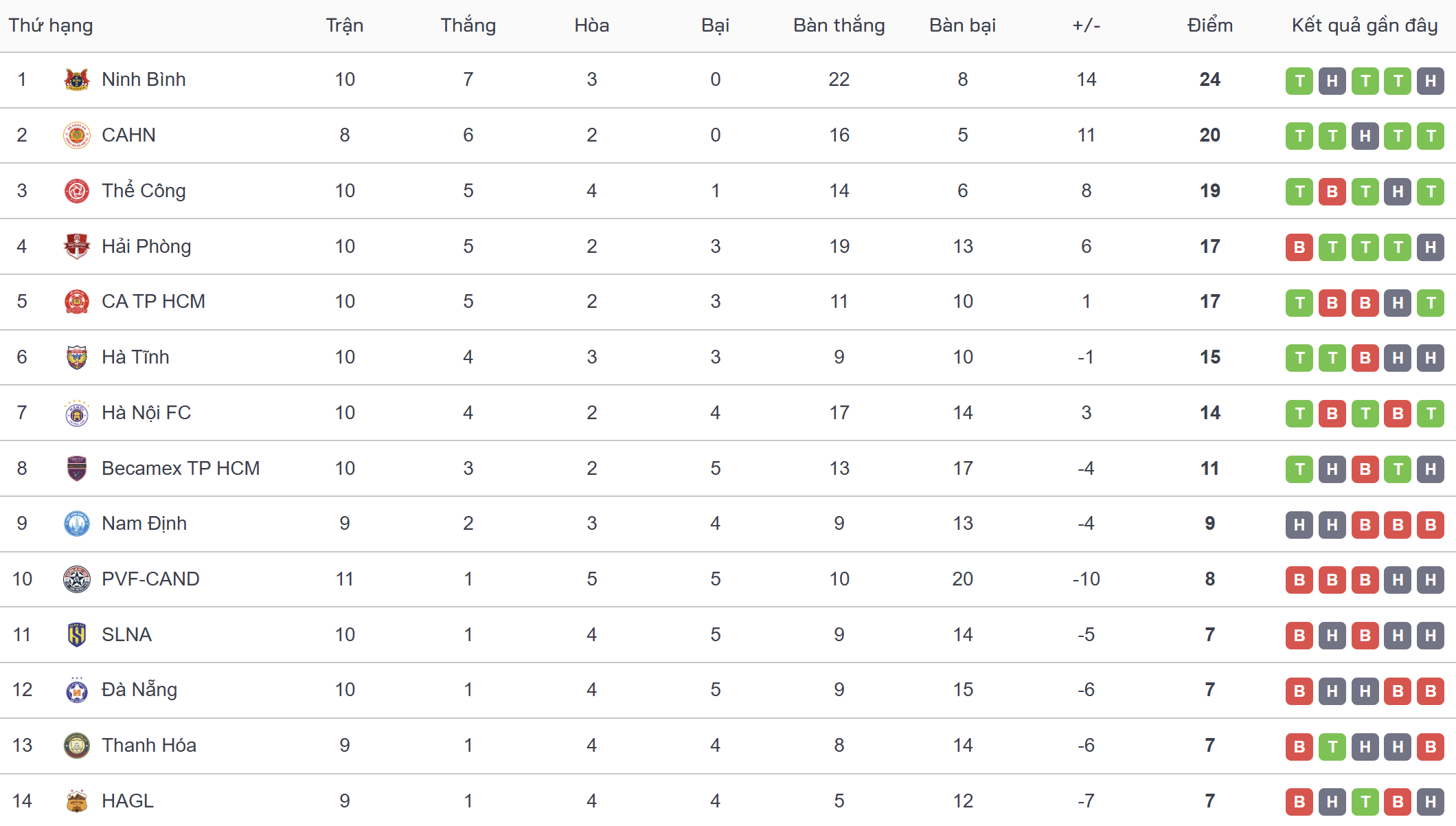
Task: Click the Hà Nội FC crest
Action: pyautogui.click(x=76, y=413)
